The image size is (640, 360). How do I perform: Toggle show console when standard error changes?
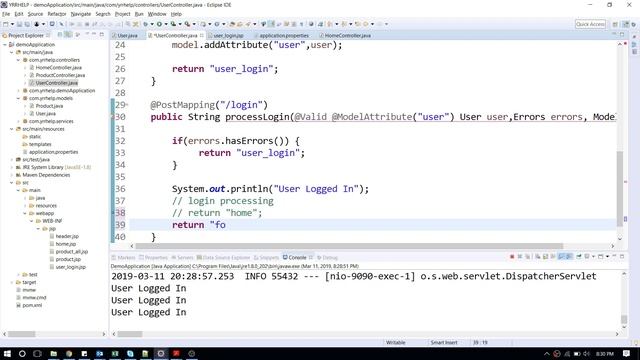coord(569,257)
